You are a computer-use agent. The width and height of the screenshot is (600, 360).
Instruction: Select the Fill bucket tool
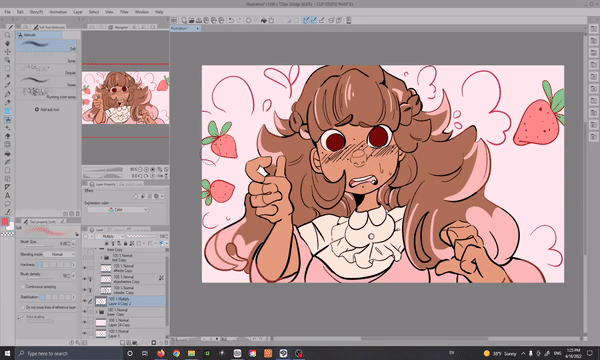click(7, 153)
